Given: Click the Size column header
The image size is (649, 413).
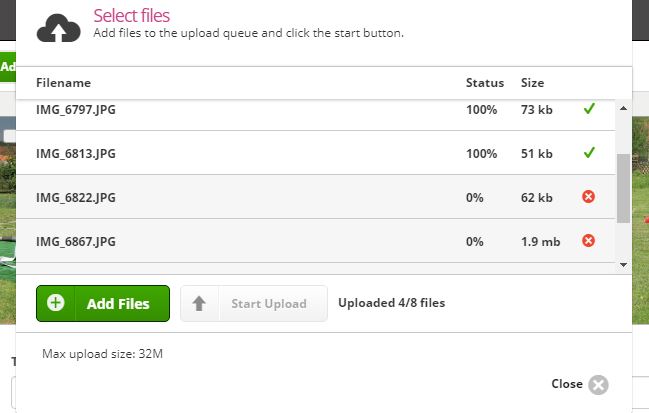Looking at the screenshot, I should point(532,83).
